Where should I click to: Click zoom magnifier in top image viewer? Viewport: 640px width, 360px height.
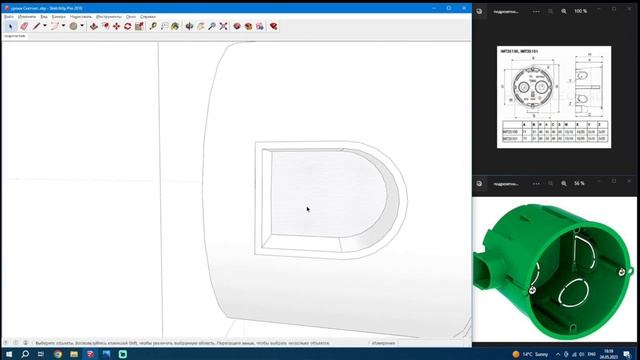pos(564,11)
